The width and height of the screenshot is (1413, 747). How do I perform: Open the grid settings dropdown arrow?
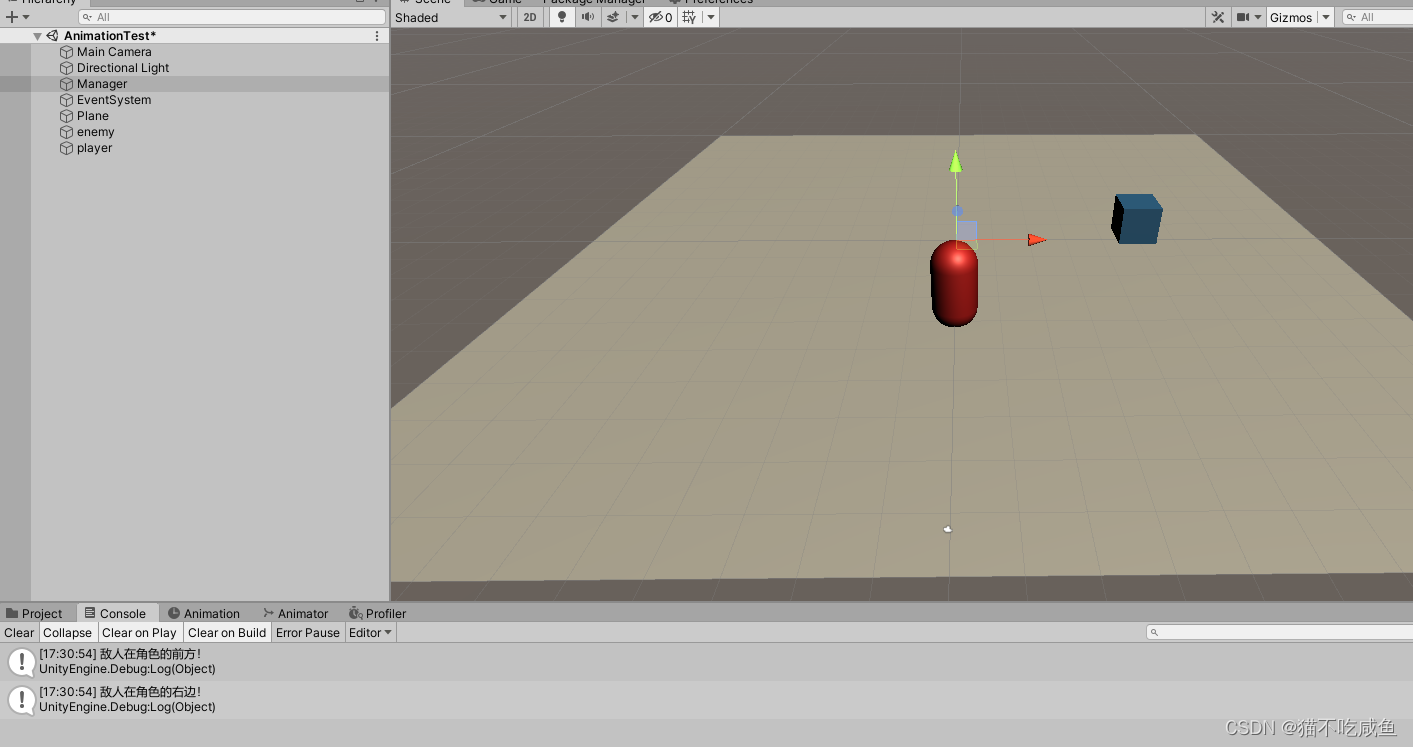click(x=711, y=17)
